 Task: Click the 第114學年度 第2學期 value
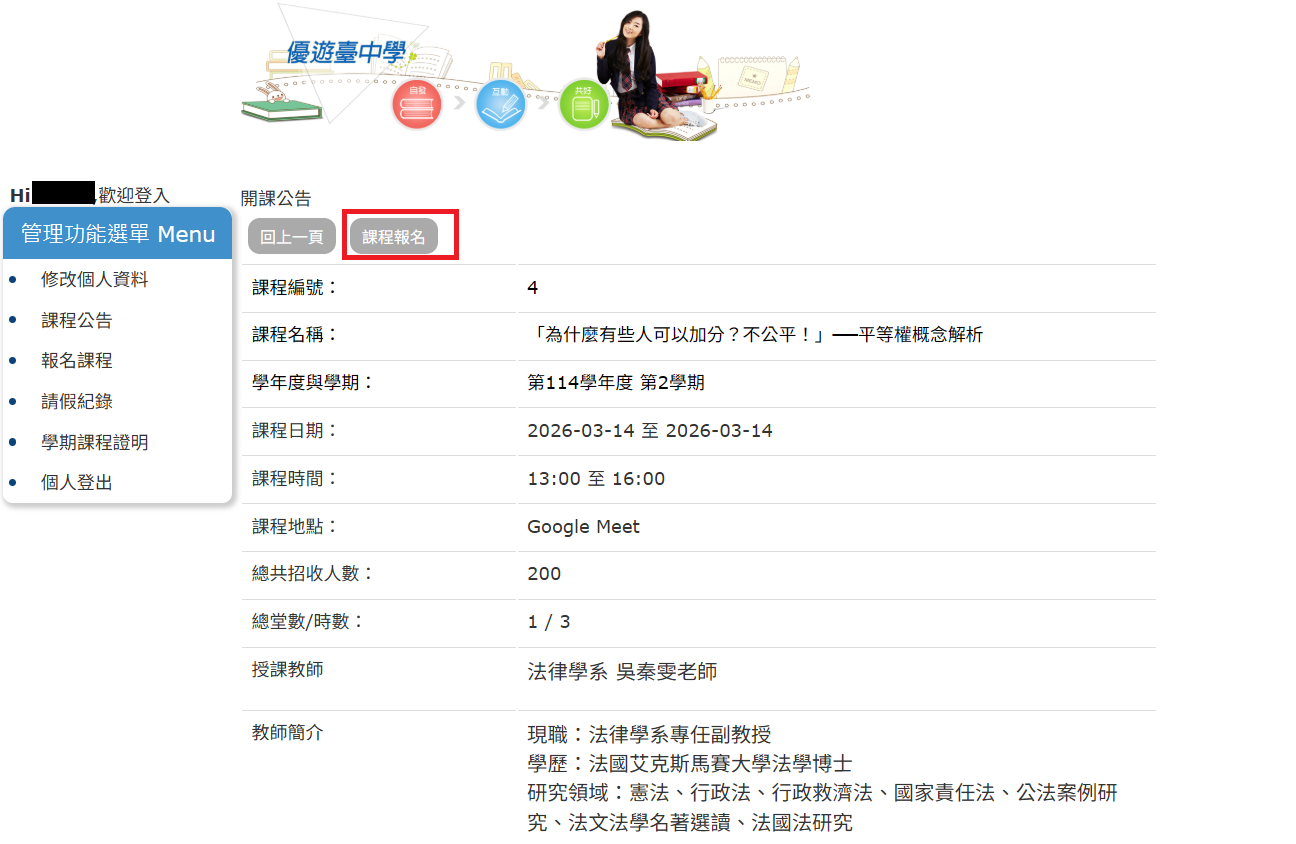(x=616, y=383)
